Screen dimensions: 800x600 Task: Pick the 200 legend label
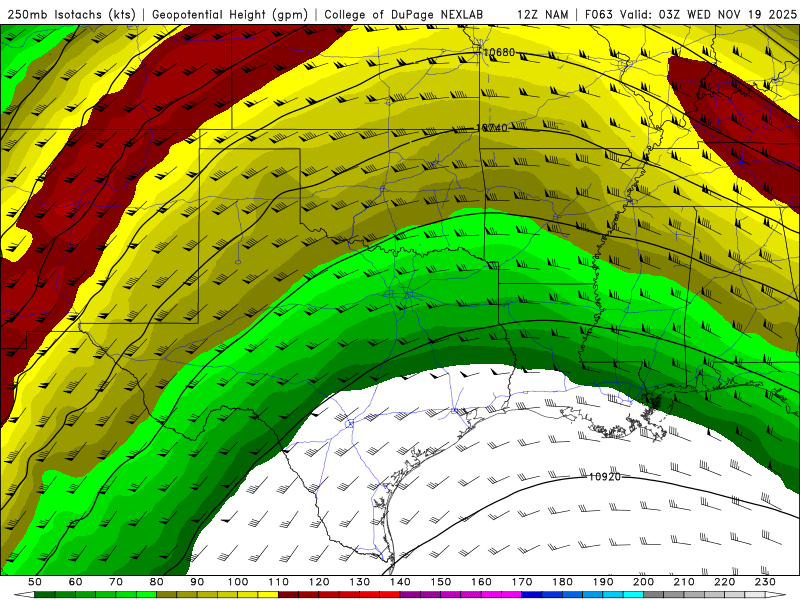tap(643, 582)
